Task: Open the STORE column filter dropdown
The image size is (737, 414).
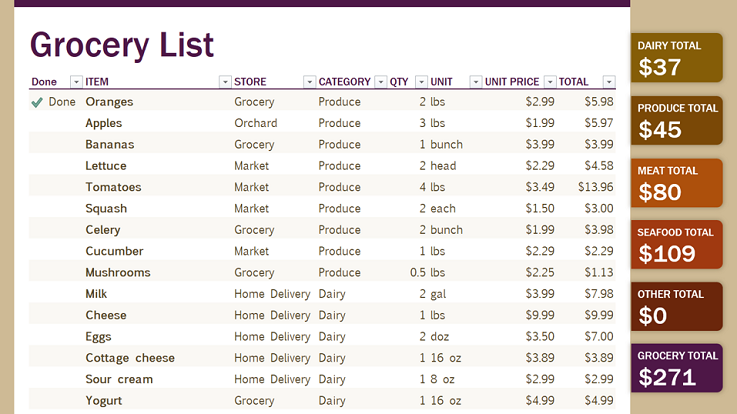Action: click(309, 82)
